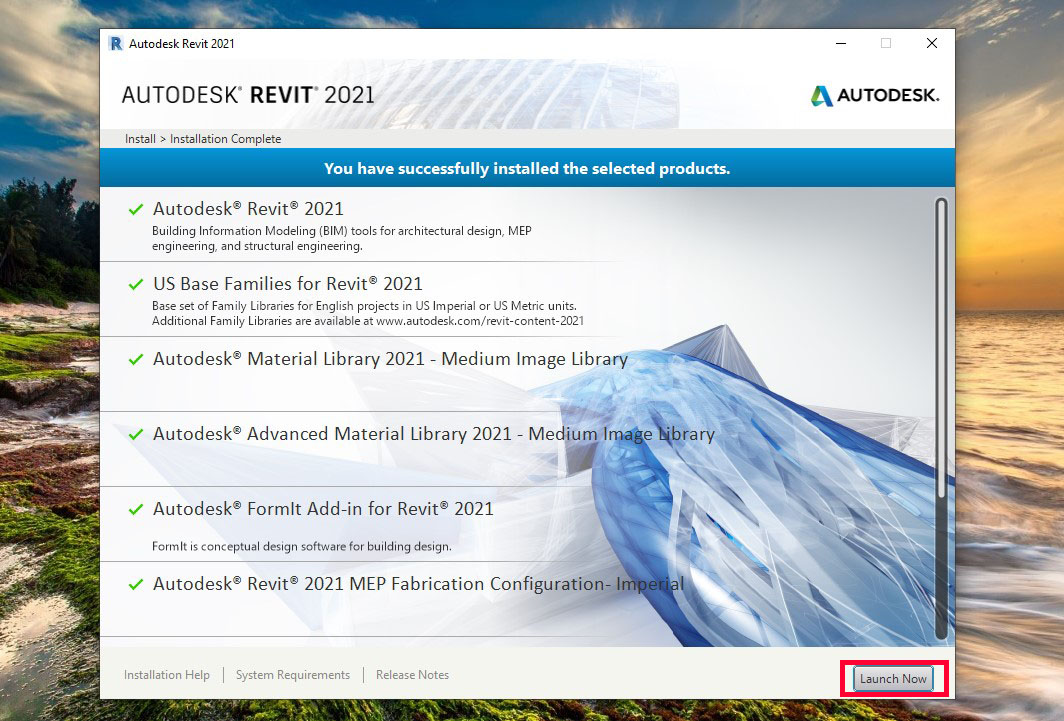Click the Autodesk logo in the header
The image size is (1064, 721).
[x=874, y=95]
